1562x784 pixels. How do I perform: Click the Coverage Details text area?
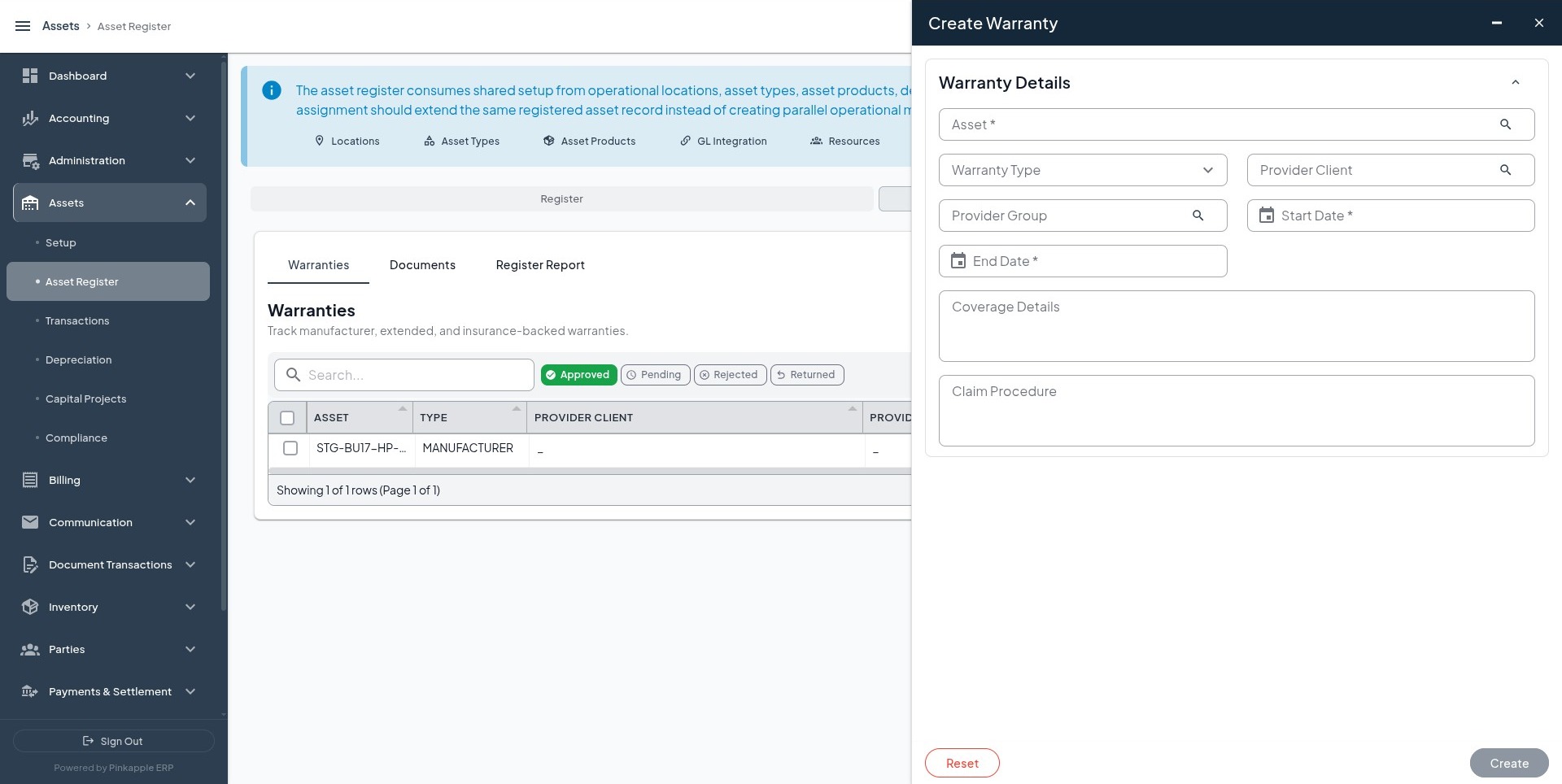coord(1237,326)
